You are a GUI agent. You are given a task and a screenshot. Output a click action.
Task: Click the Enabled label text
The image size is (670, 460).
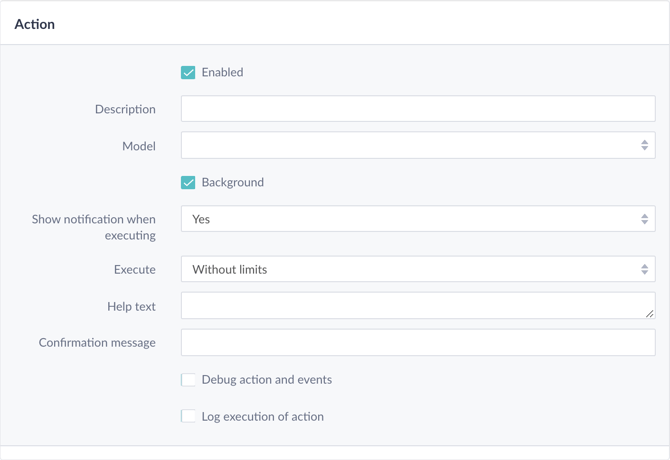223,72
